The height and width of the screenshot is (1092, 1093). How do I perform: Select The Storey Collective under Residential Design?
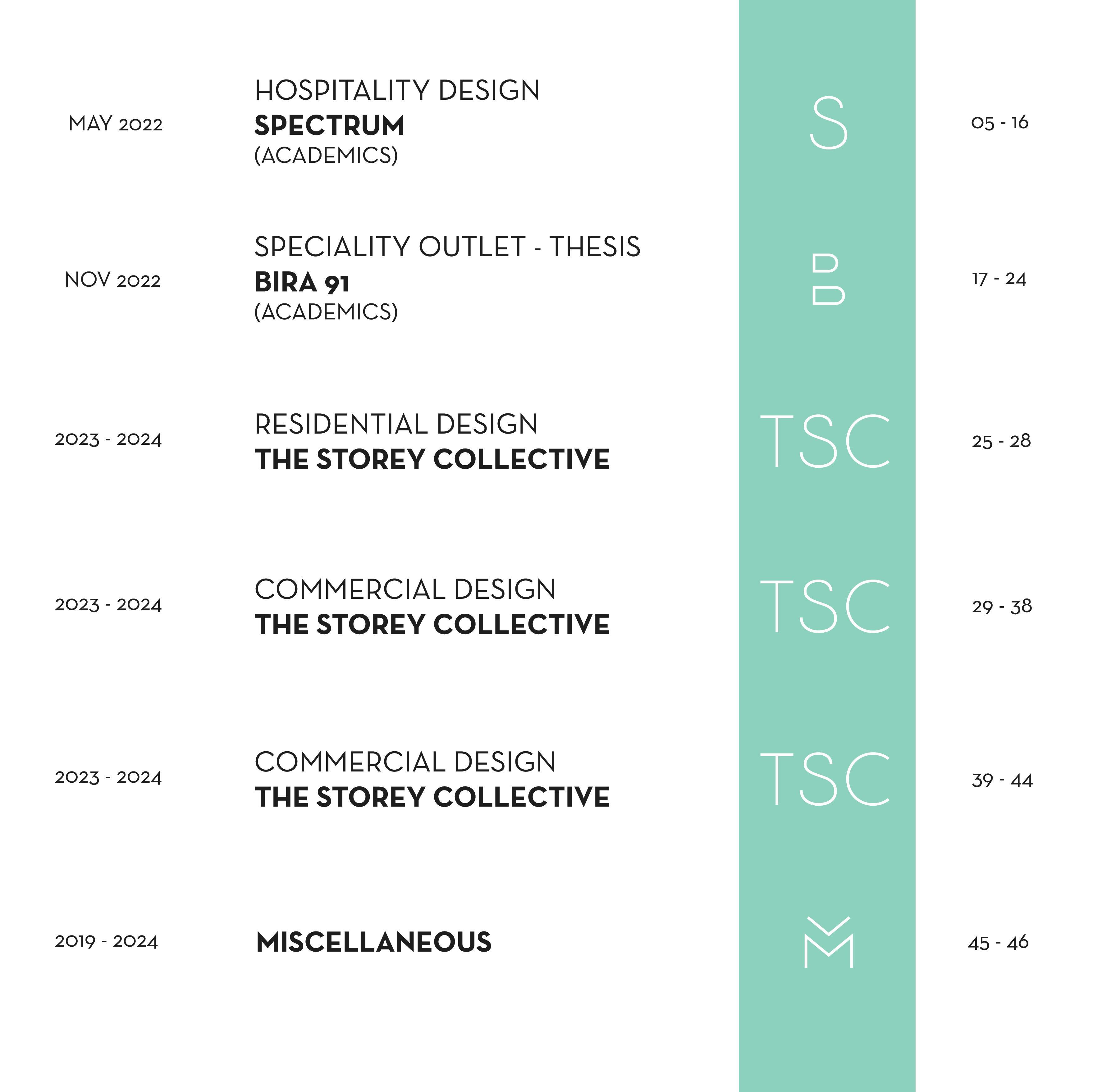[x=432, y=459]
